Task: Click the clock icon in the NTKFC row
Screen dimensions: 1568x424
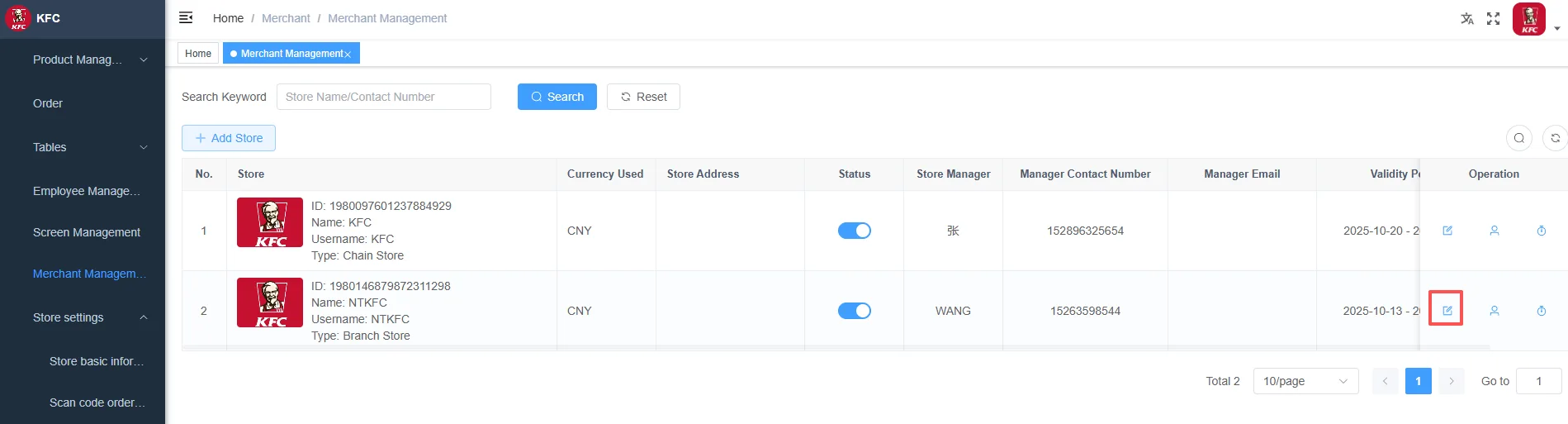Action: [x=1542, y=311]
